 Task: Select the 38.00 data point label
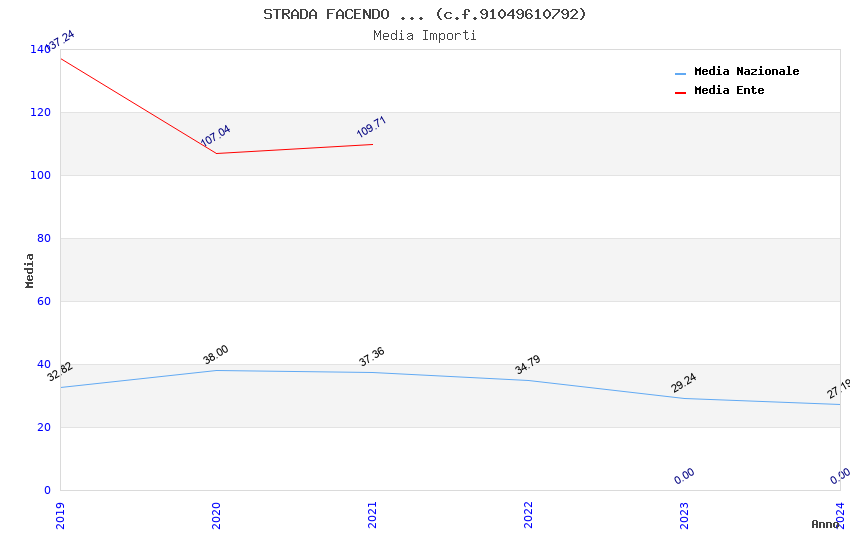tap(215, 355)
